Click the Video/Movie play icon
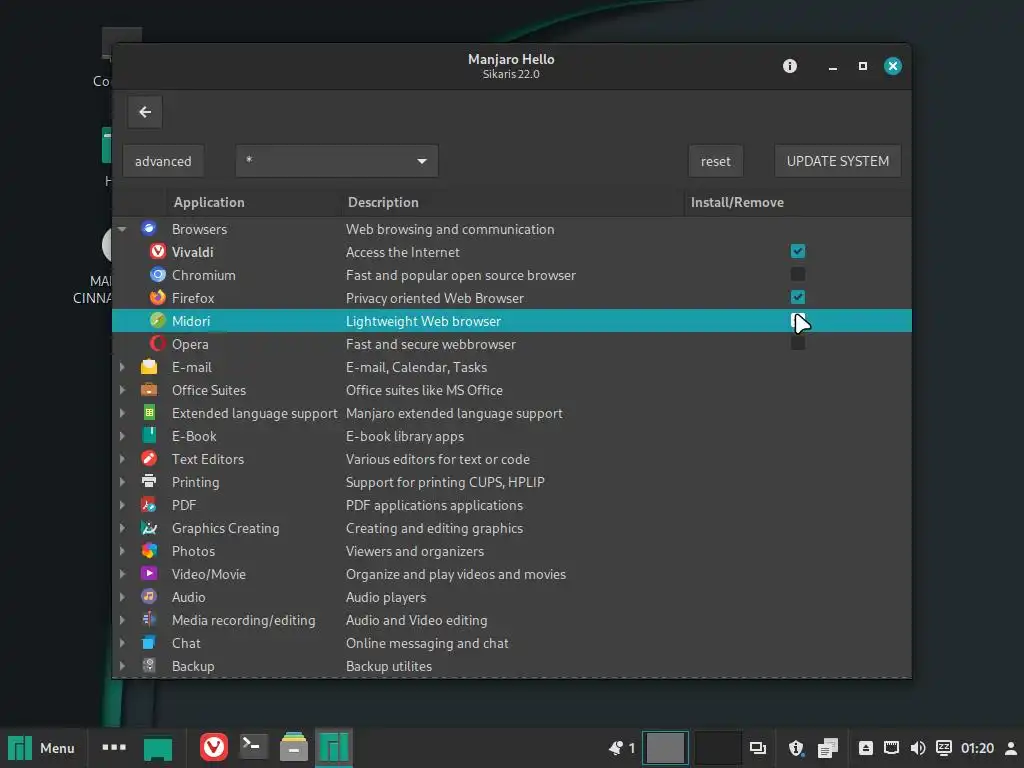1024x768 pixels. click(149, 573)
